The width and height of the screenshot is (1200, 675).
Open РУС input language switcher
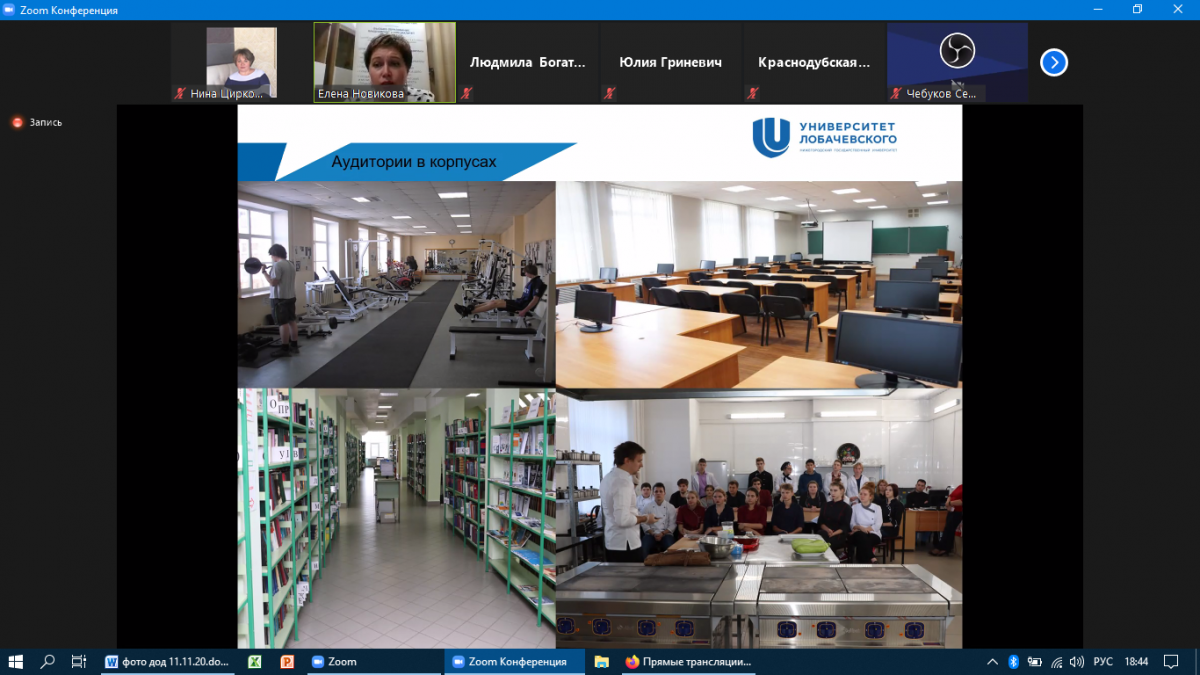click(1103, 661)
